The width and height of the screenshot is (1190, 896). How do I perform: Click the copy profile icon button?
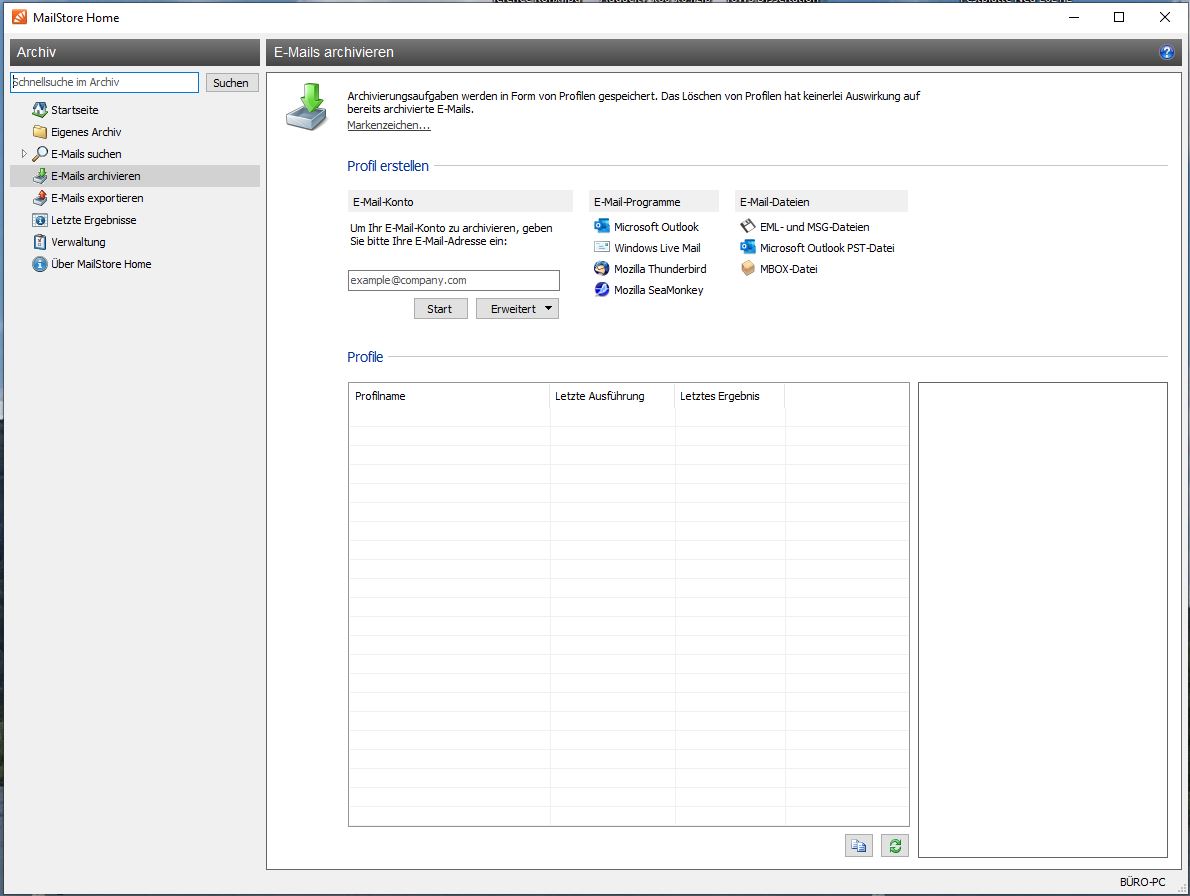tap(858, 845)
